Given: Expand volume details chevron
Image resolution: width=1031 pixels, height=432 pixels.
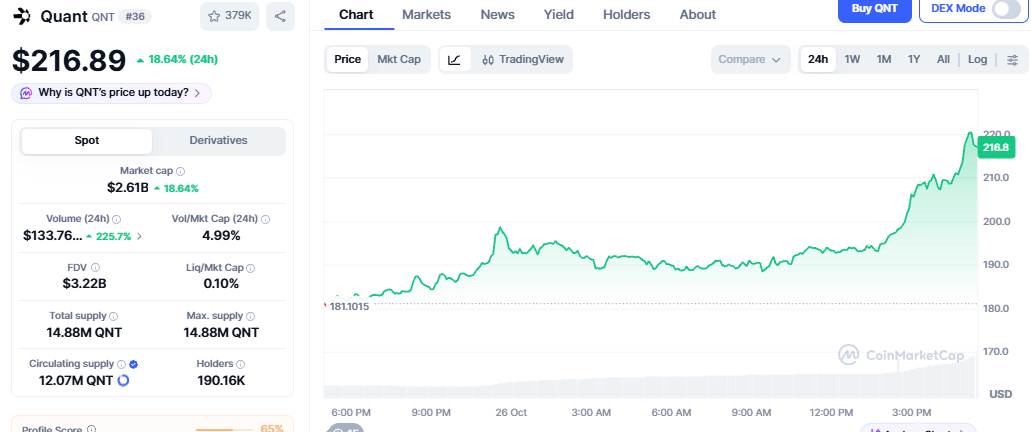Looking at the screenshot, I should coord(139,236).
